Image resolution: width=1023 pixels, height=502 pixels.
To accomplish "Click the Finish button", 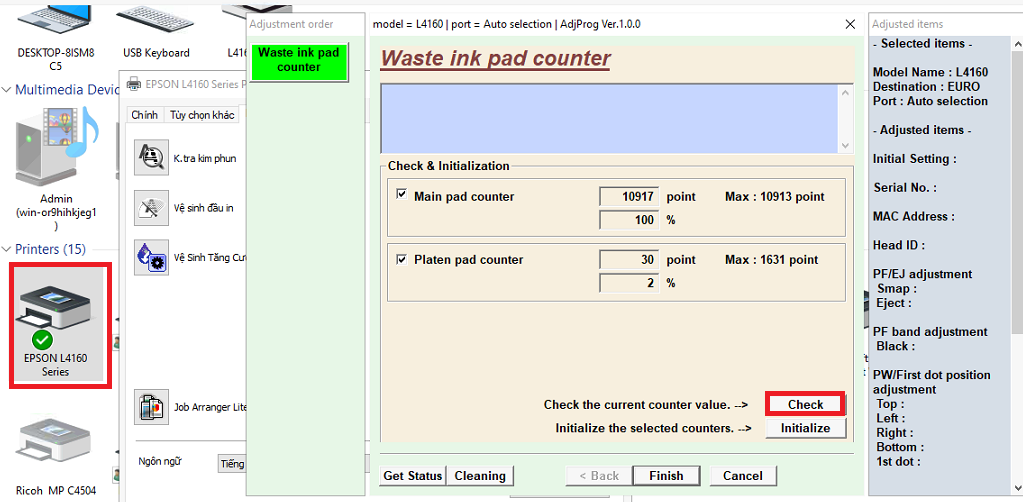I will [666, 476].
